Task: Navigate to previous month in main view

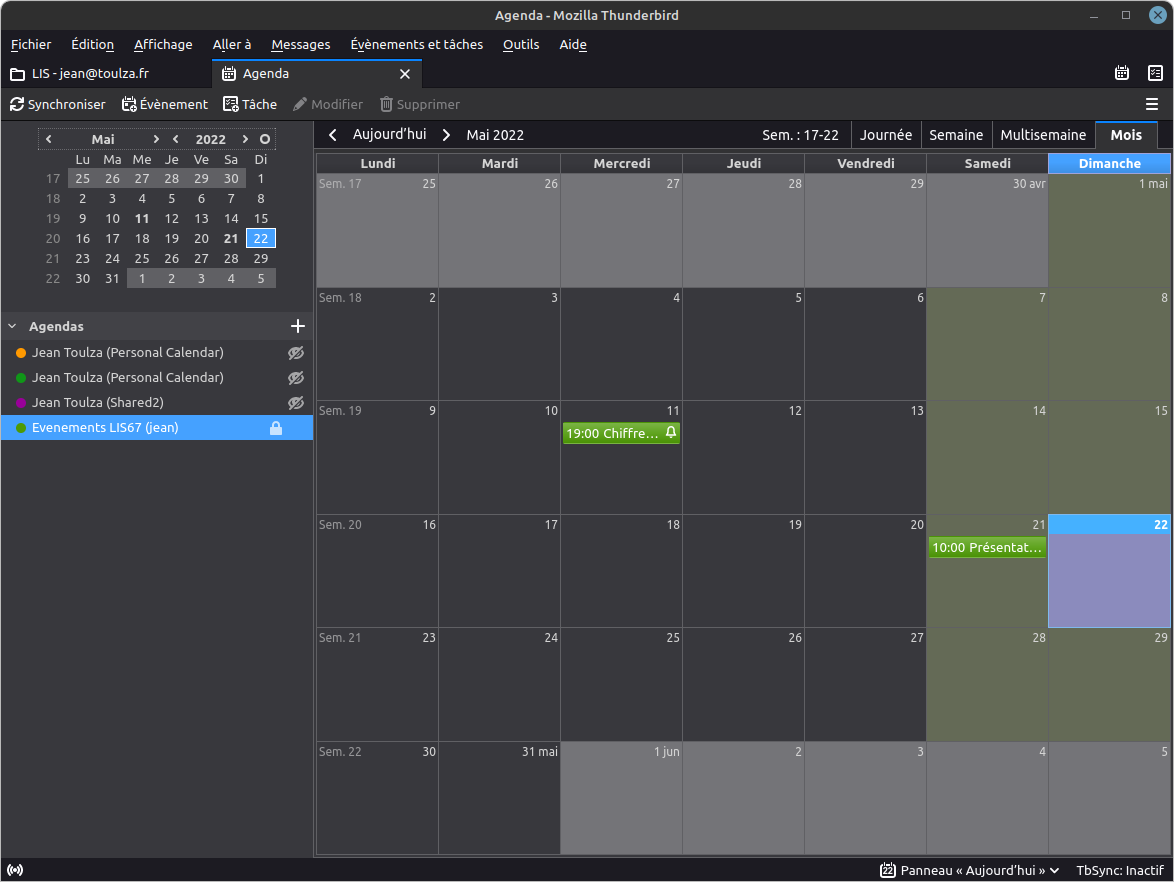Action: [x=332, y=135]
